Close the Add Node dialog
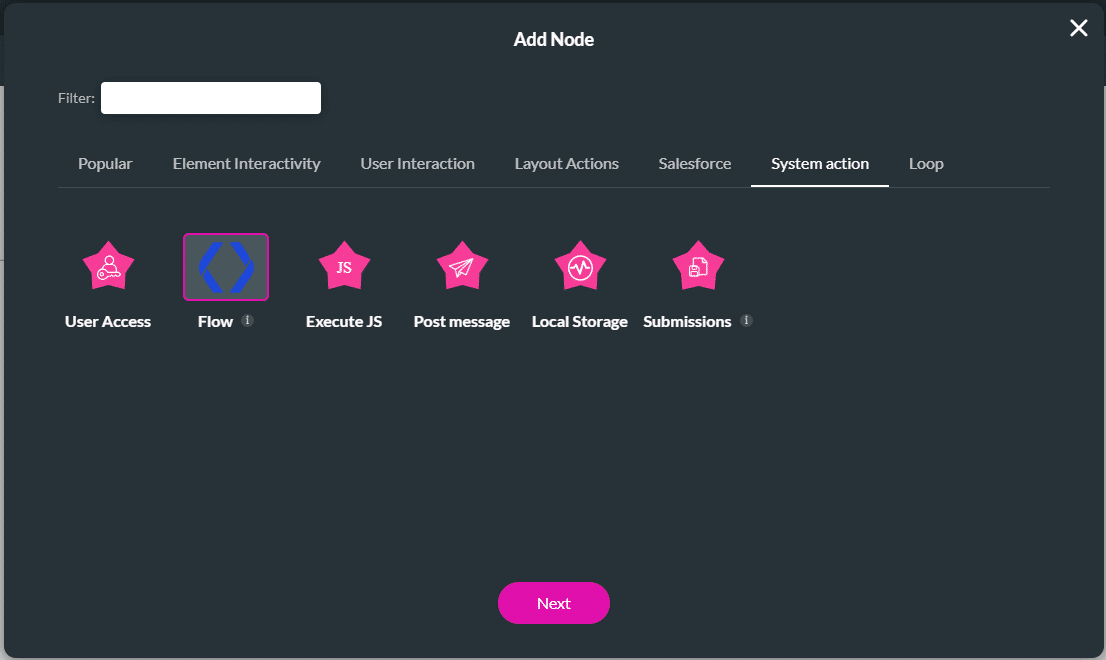Image resolution: width=1106 pixels, height=660 pixels. click(1078, 28)
